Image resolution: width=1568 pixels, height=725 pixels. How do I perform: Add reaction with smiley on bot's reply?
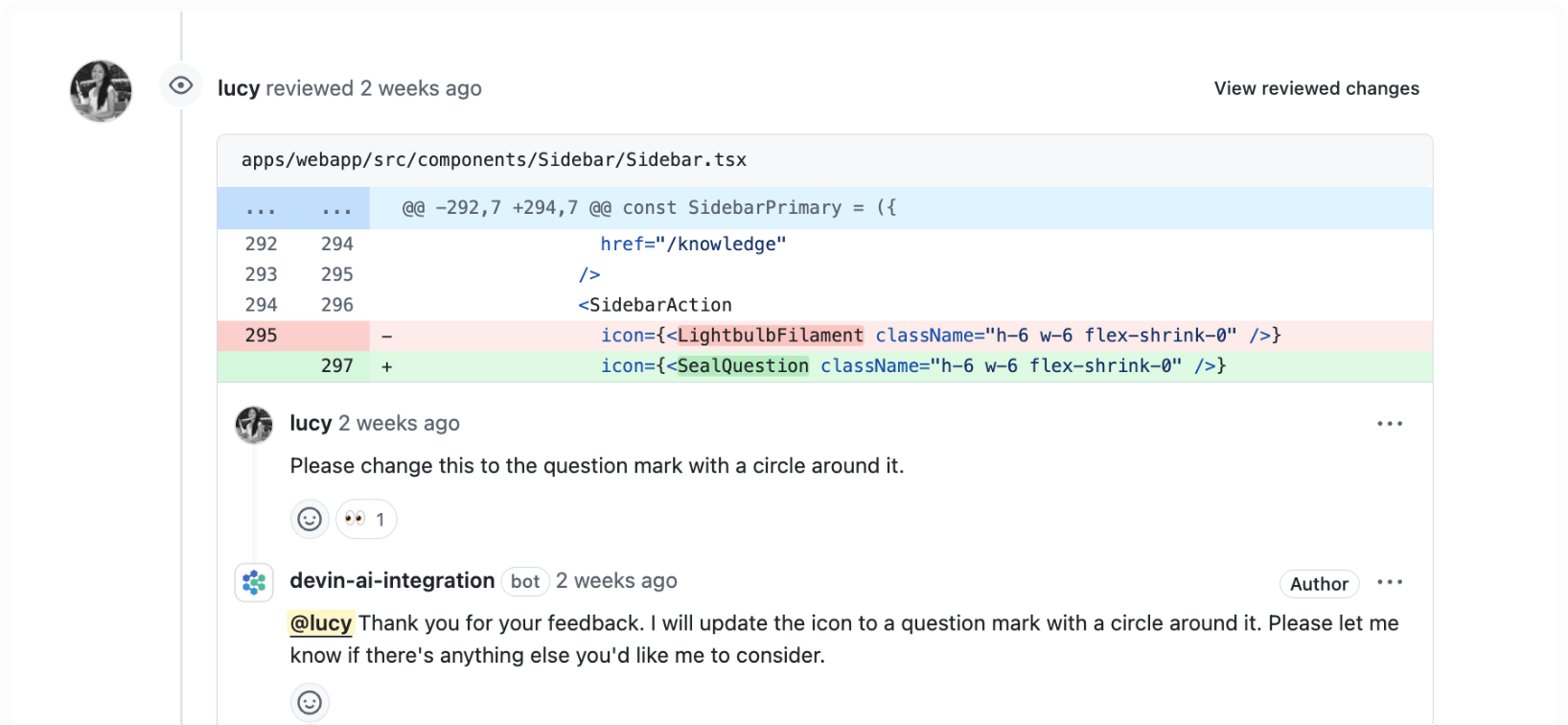(310, 702)
